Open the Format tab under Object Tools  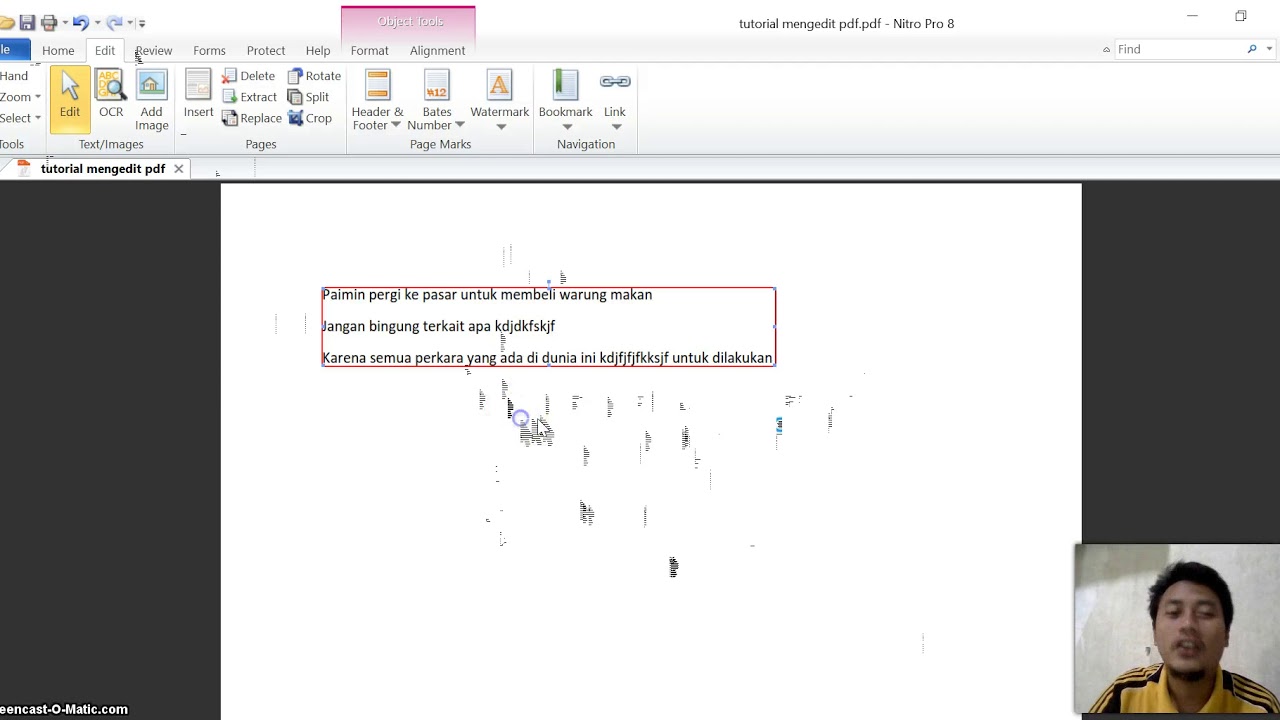tap(370, 50)
